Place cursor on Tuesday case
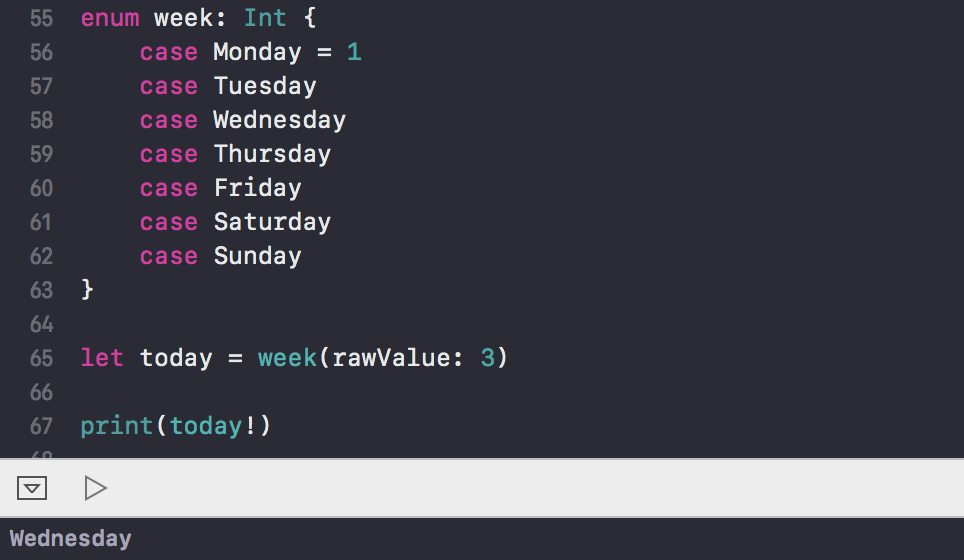 tap(265, 86)
